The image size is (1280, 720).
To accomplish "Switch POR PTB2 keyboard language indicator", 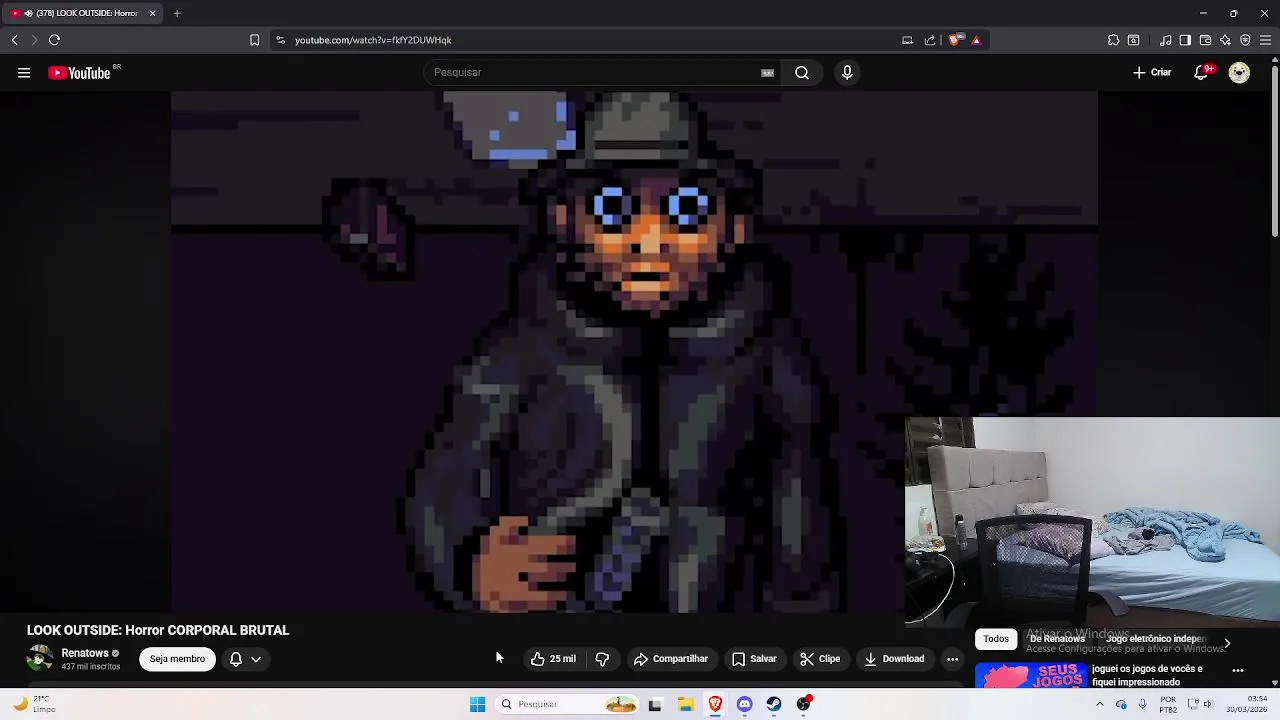I will click(x=1168, y=704).
